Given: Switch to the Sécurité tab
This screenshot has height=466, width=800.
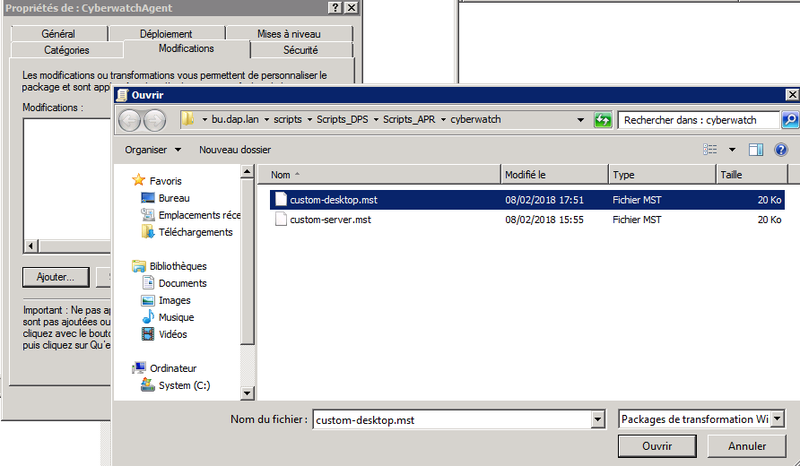Looking at the screenshot, I should [x=301, y=50].
